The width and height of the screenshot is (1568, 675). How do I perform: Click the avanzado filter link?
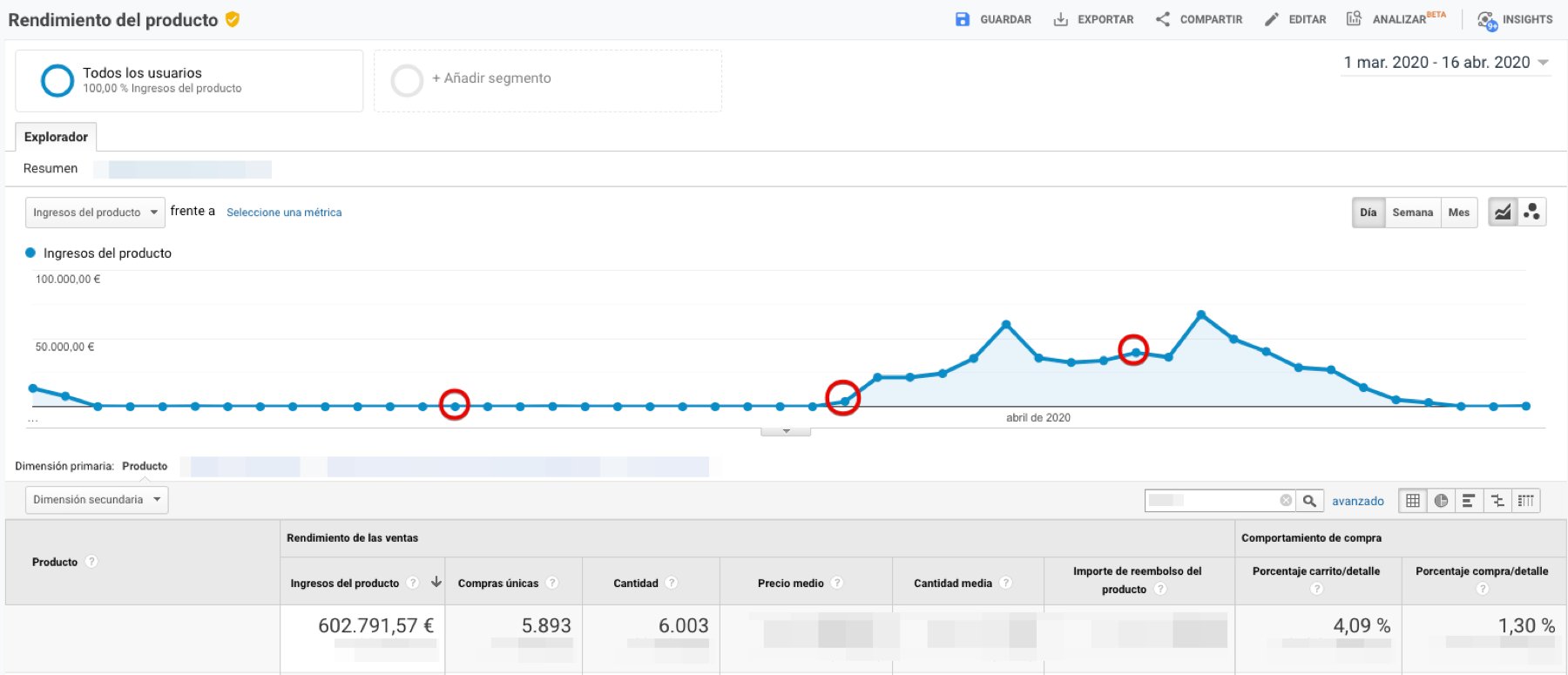[x=1357, y=501]
